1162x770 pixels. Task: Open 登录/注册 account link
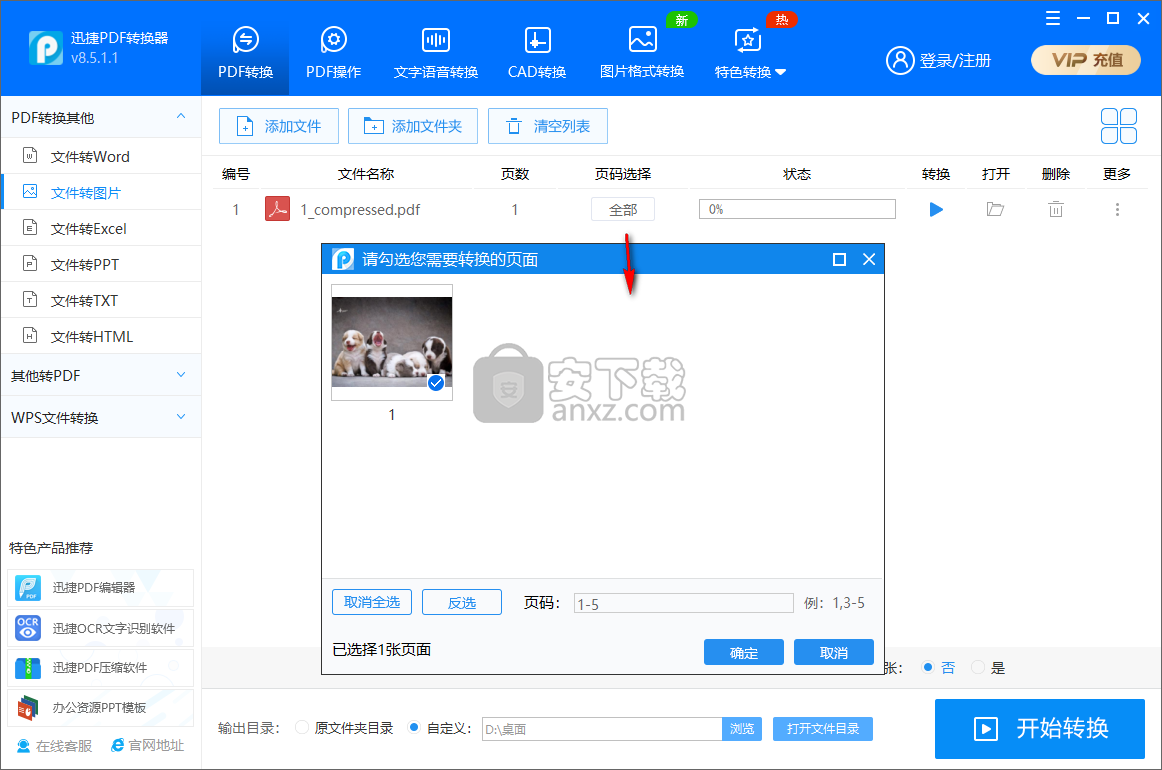point(938,61)
